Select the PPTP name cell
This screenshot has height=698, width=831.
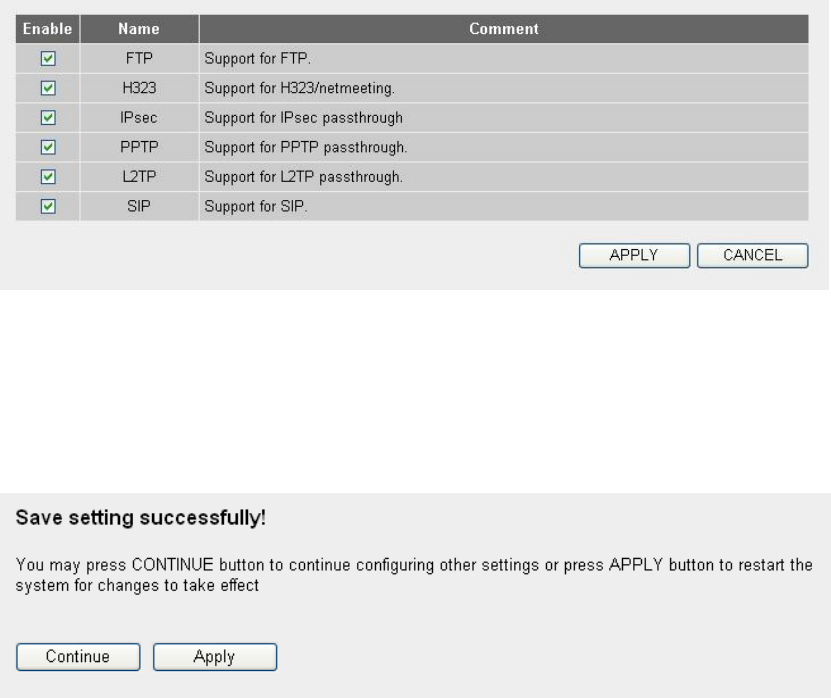(139, 147)
